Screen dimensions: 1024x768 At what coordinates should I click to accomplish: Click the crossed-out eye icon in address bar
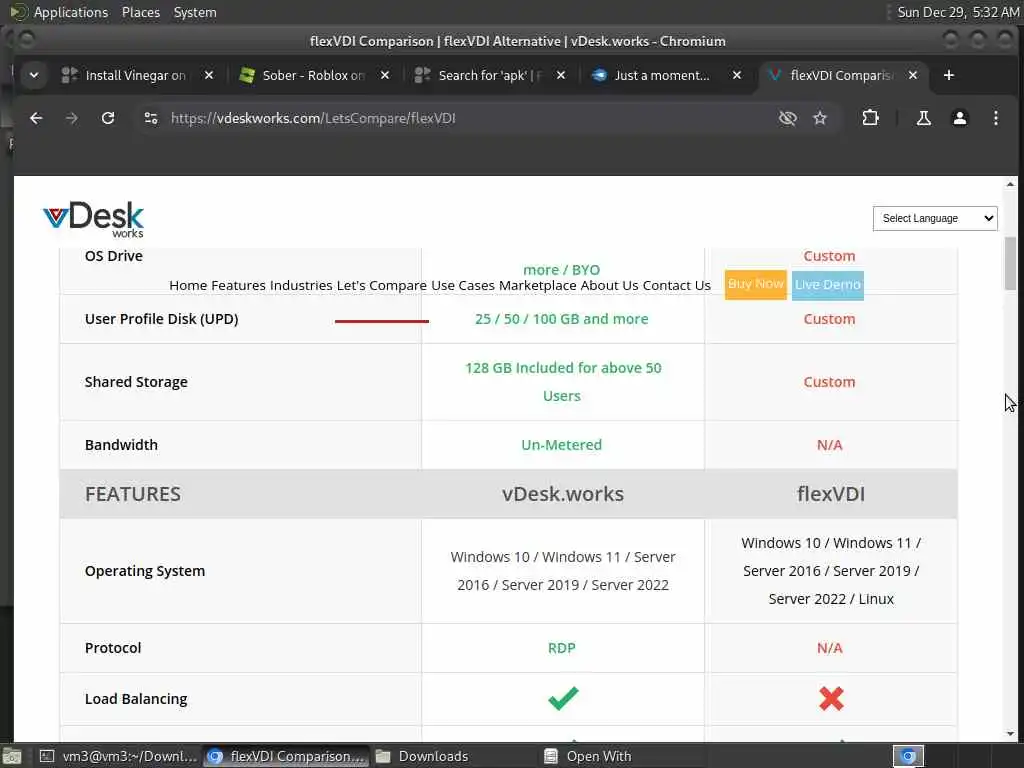pos(788,118)
